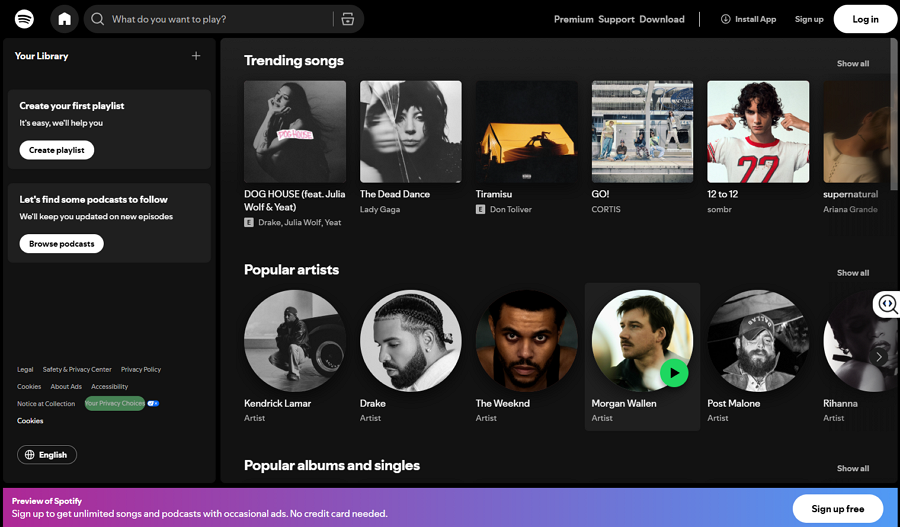
Task: Open Safety & Privacy Center link
Action: (x=77, y=370)
